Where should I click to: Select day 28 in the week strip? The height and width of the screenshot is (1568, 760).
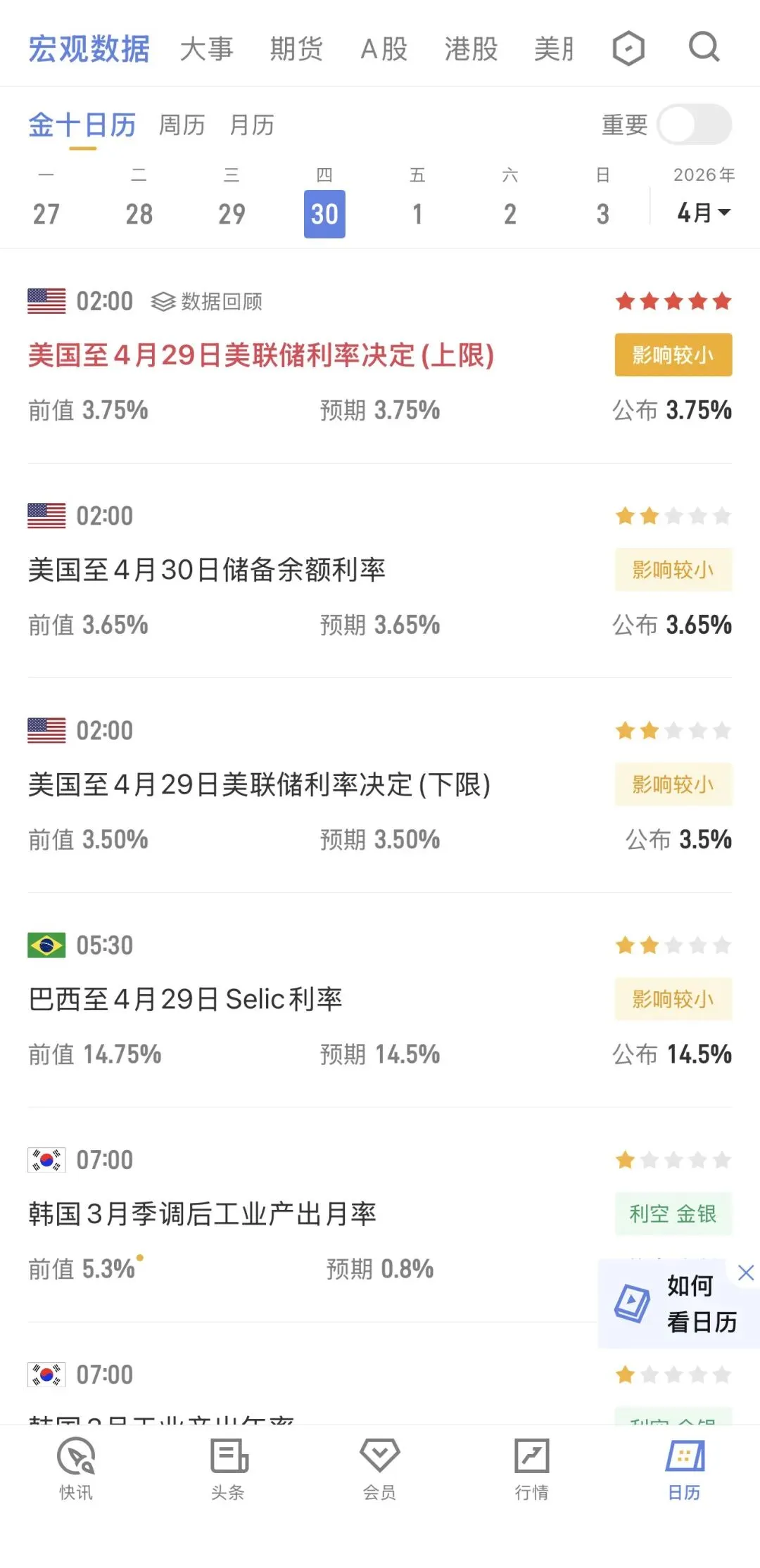139,214
